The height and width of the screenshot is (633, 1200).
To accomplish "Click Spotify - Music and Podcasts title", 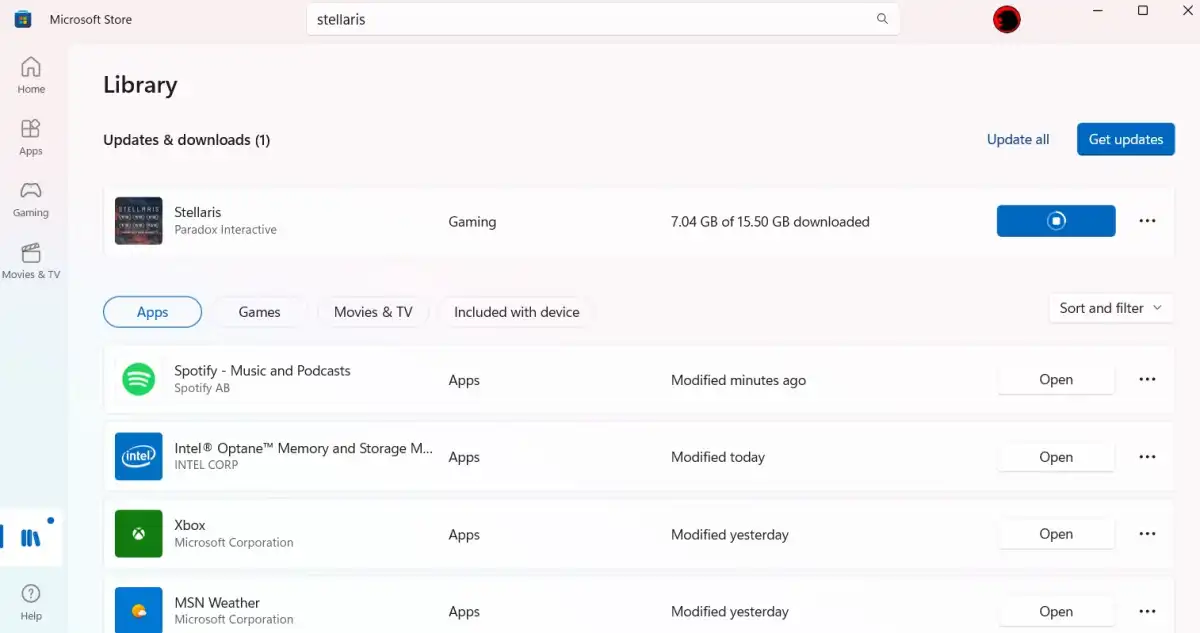I will pyautogui.click(x=262, y=370).
